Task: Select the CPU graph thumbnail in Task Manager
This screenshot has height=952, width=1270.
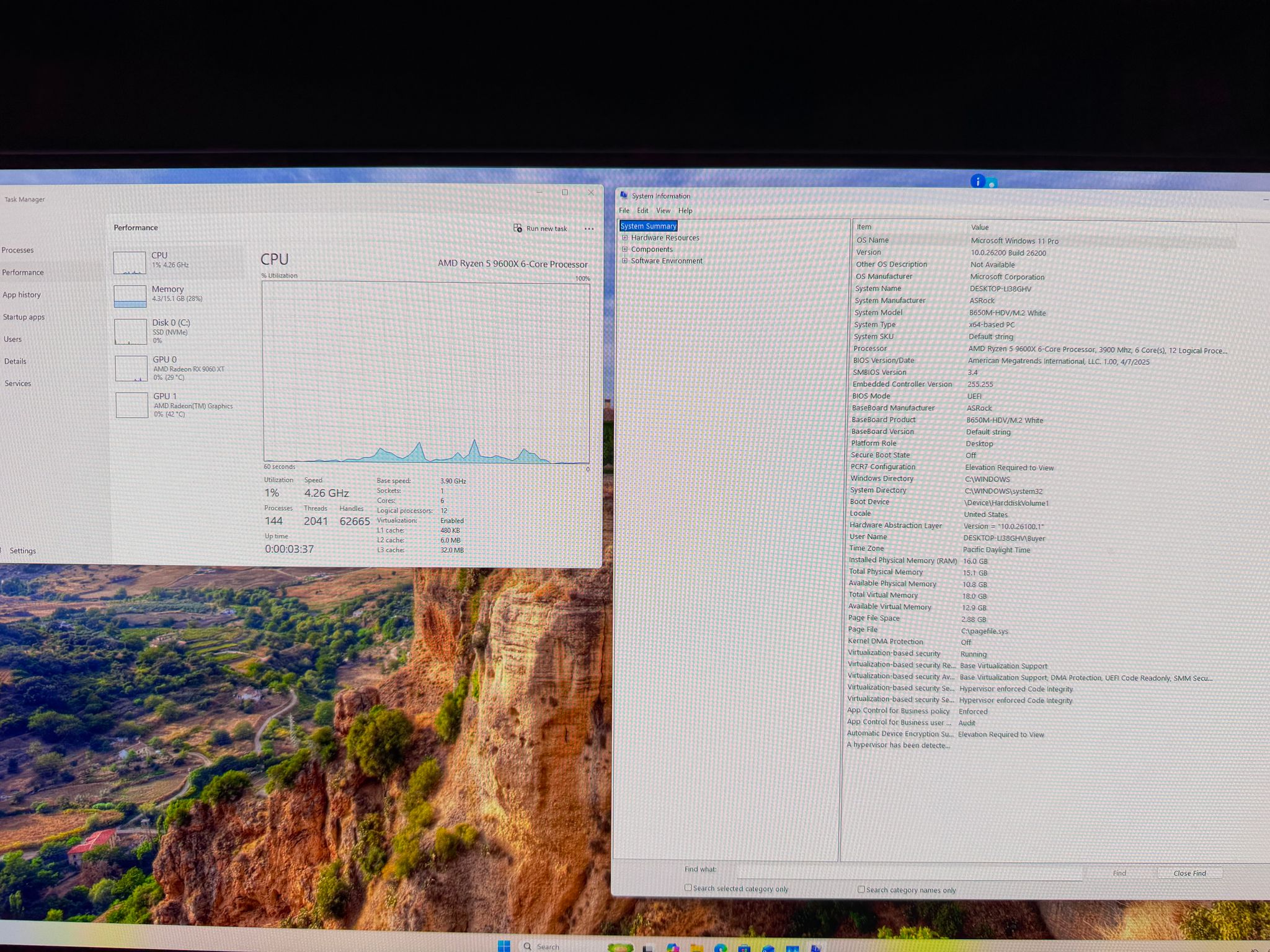Action: 130,262
